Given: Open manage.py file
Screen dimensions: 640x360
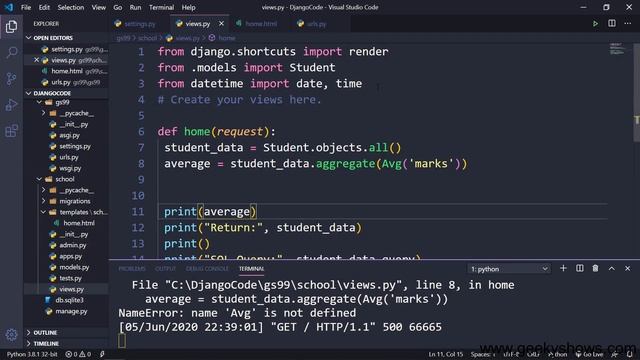Looking at the screenshot, I should (71, 311).
